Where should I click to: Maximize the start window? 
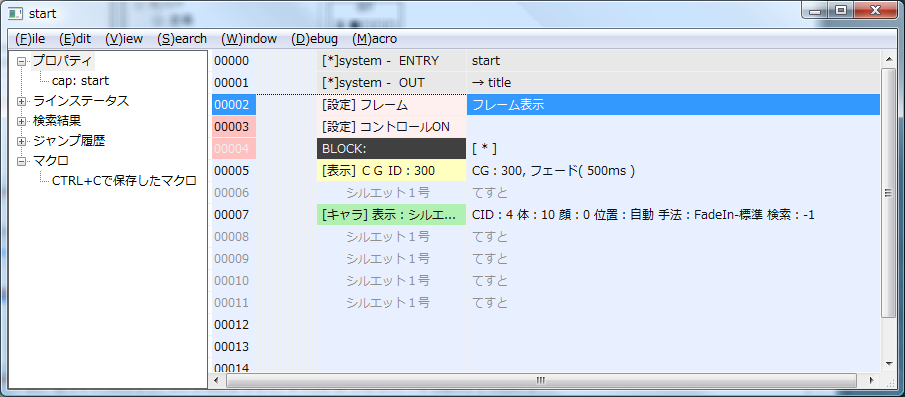click(x=840, y=10)
